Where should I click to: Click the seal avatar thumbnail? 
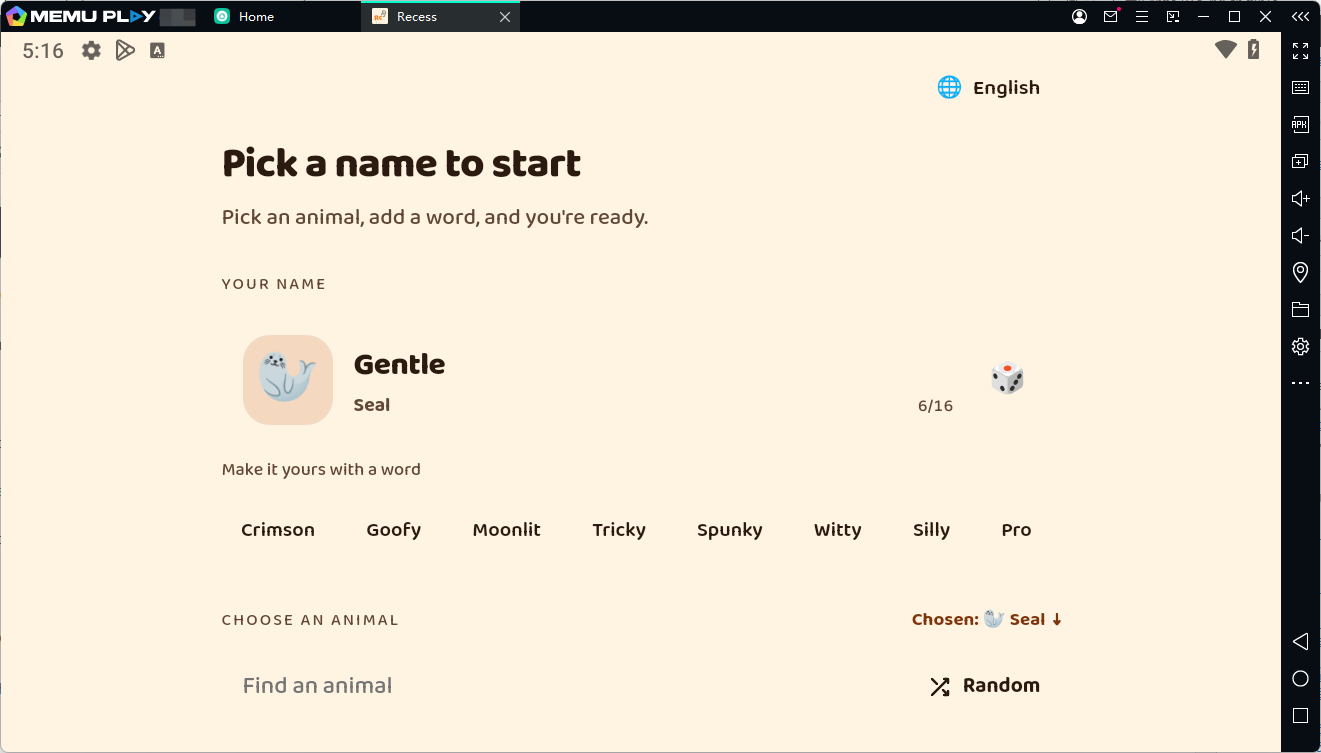tap(288, 380)
